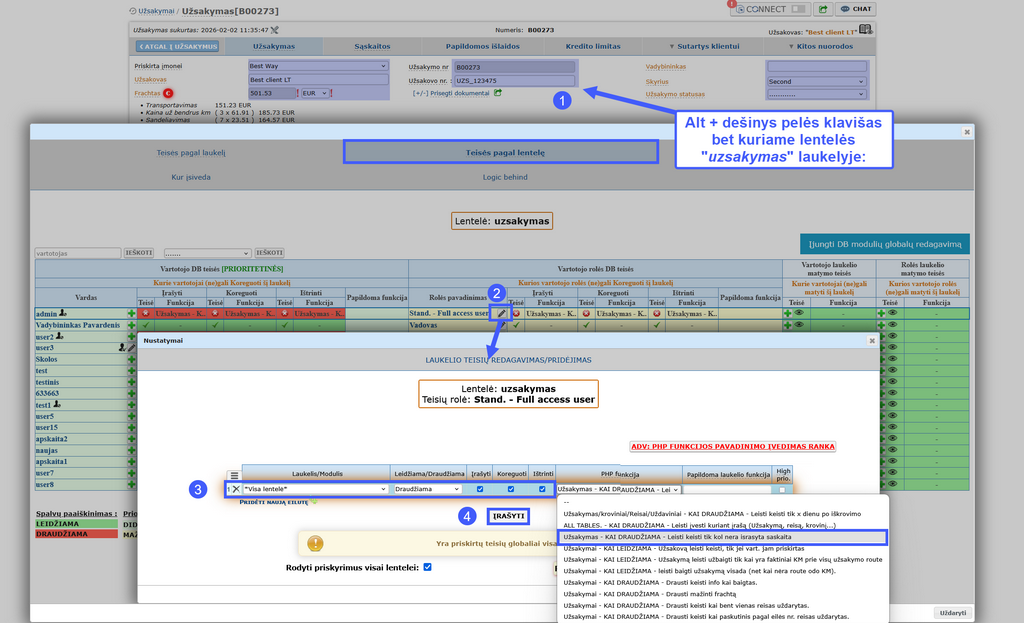Toggle eye icon in Vadovas row user-field view rights
This screenshot has height=623, width=1024.
pyautogui.click(x=798, y=325)
